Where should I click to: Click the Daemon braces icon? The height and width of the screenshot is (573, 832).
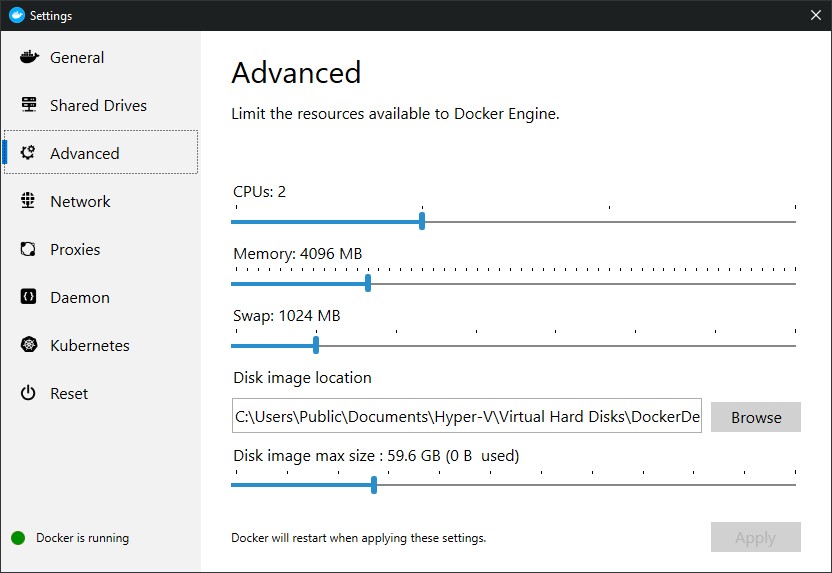[x=28, y=297]
